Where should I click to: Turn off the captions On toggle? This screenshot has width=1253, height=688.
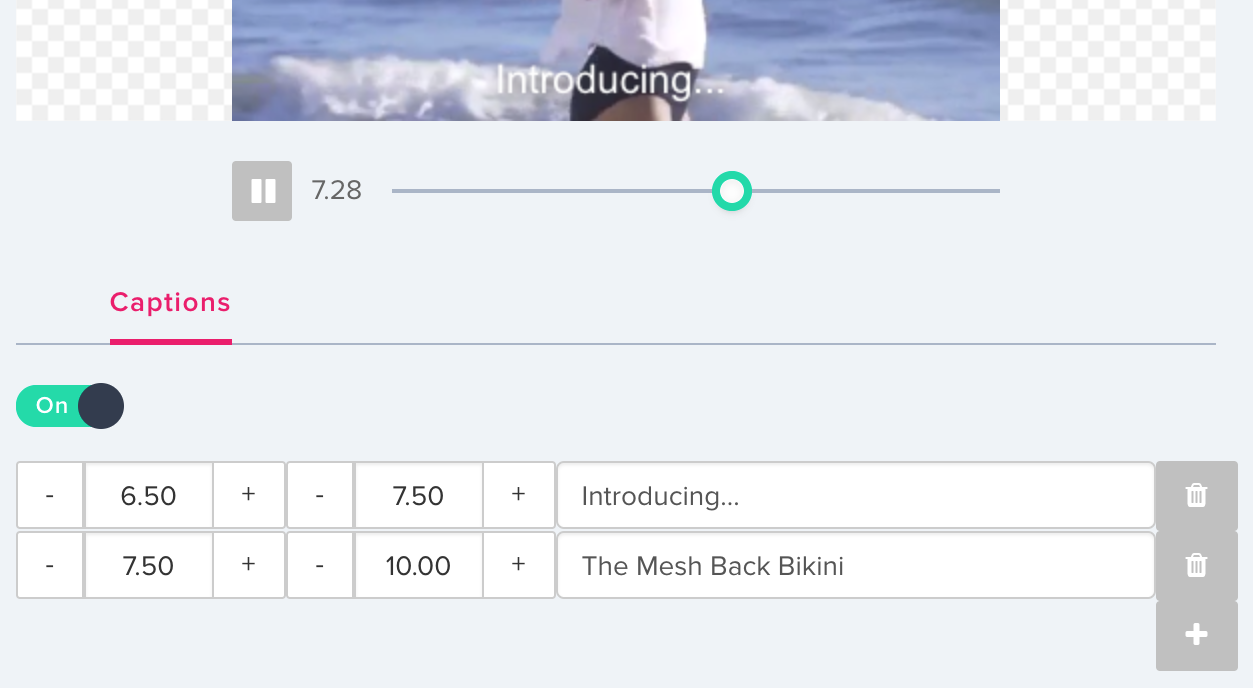(70, 406)
